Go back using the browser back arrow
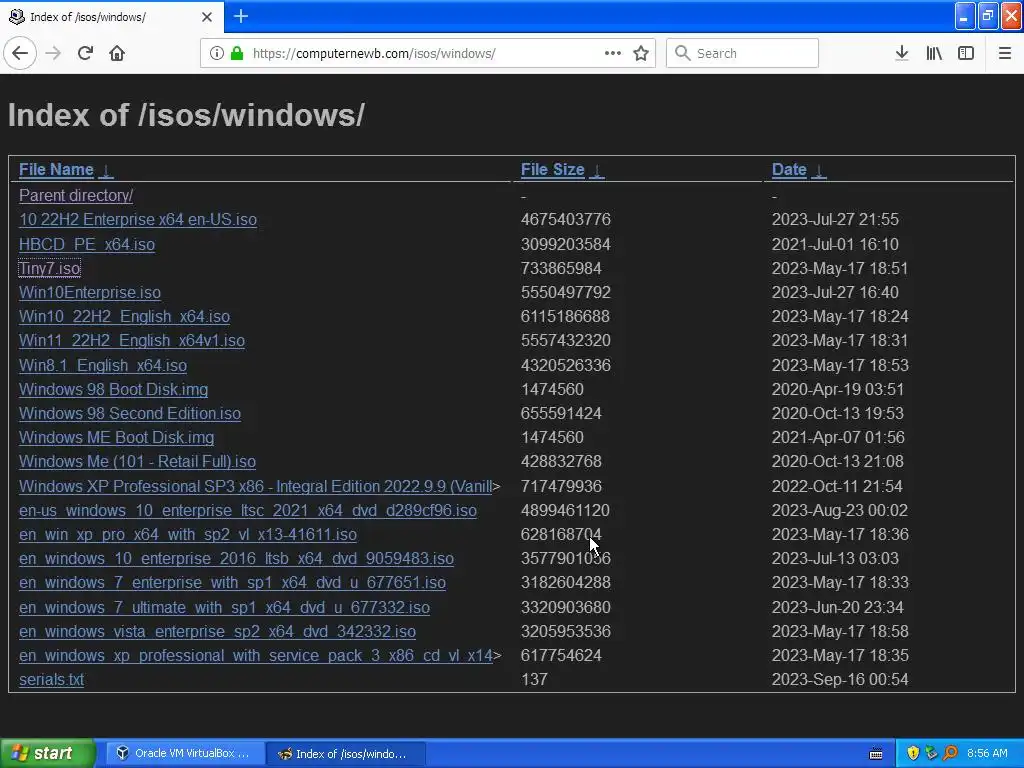1024x768 pixels. pos(20,53)
